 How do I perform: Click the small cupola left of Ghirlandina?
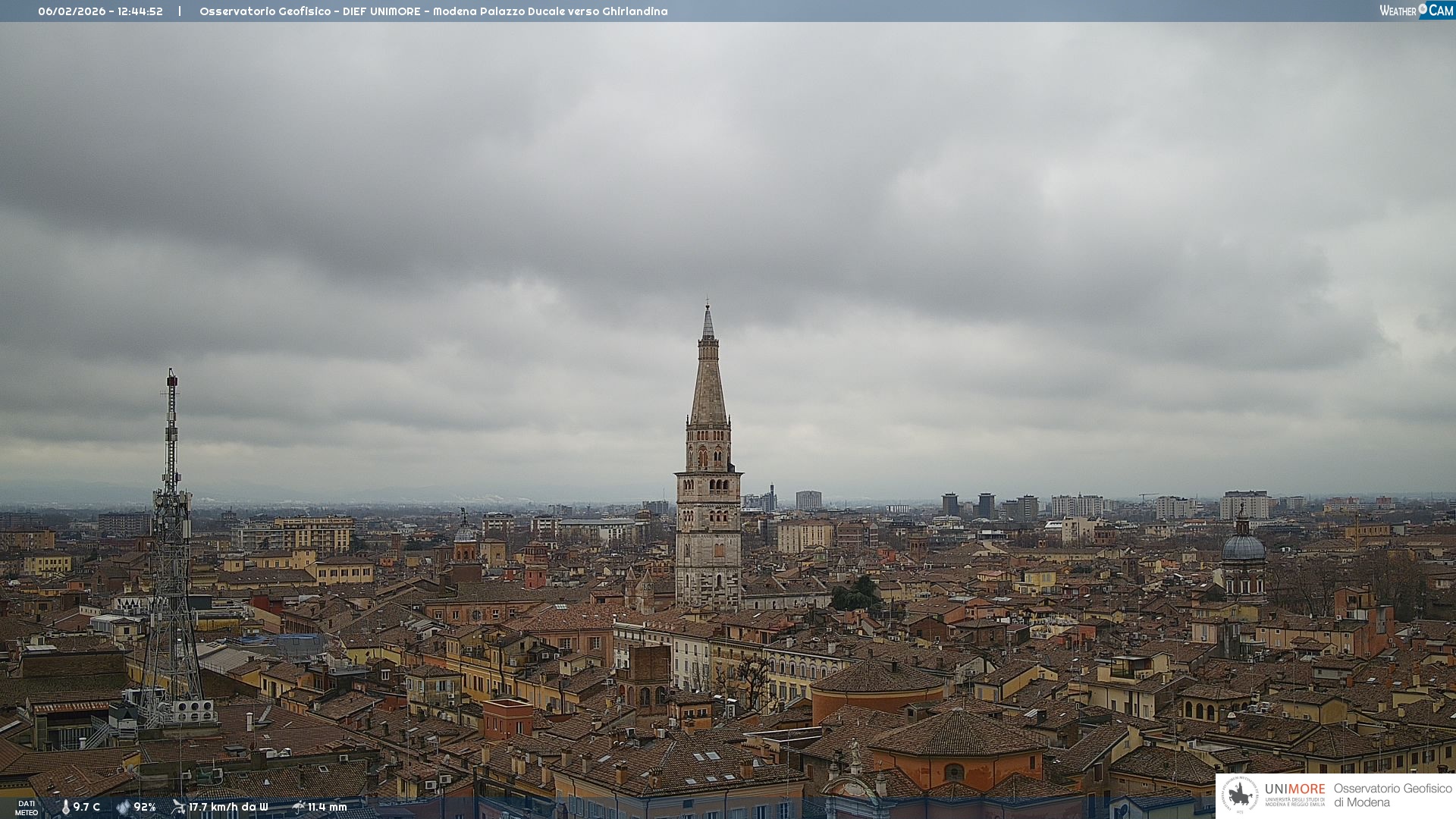point(464,532)
